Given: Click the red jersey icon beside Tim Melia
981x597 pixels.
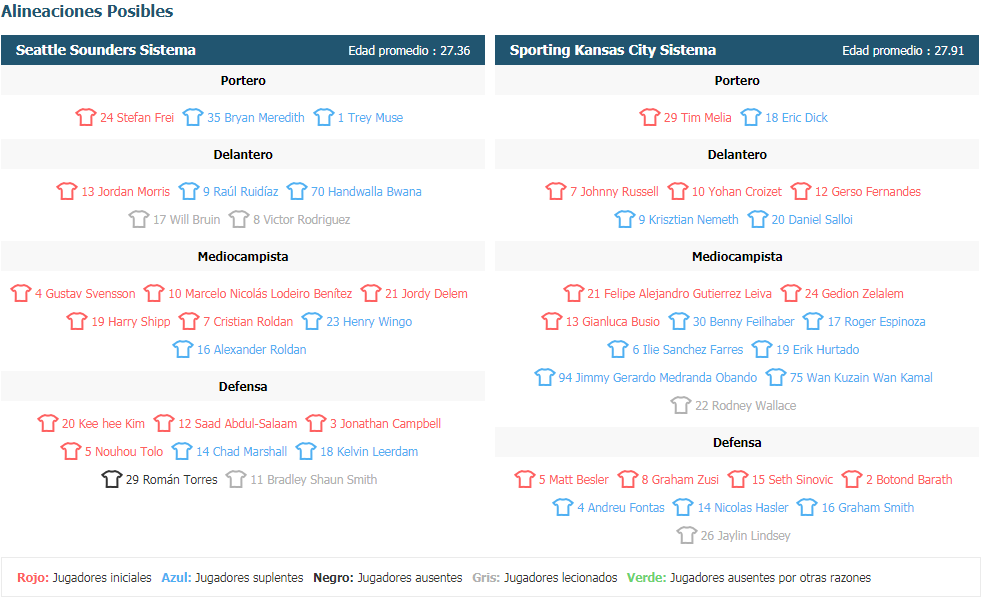Looking at the screenshot, I should (x=649, y=117).
